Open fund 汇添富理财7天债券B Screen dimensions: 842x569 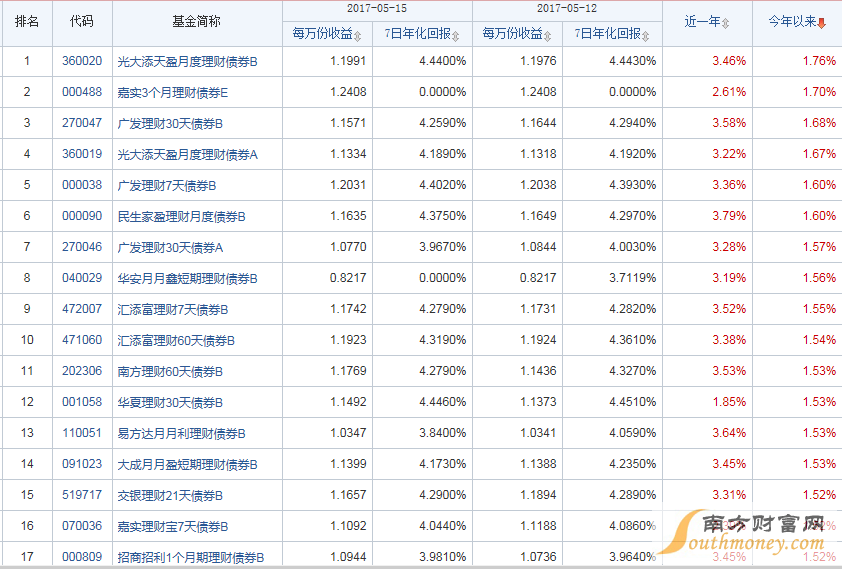click(x=172, y=310)
